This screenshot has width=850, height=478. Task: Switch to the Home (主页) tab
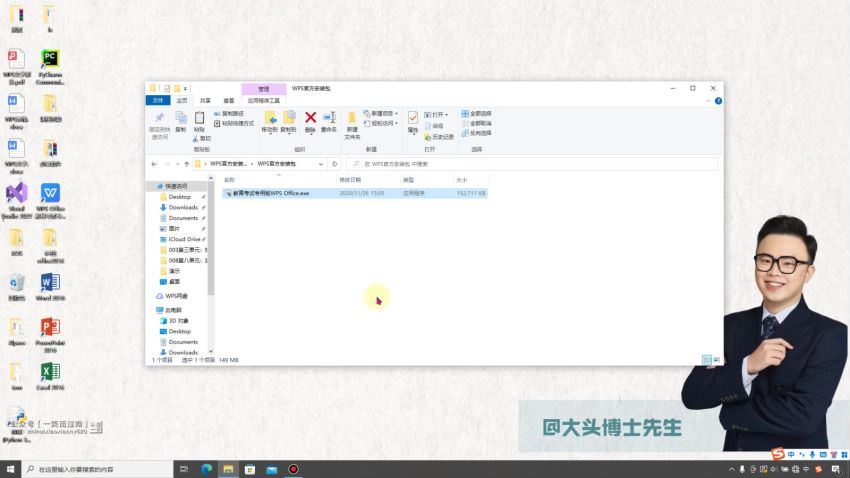click(x=182, y=100)
